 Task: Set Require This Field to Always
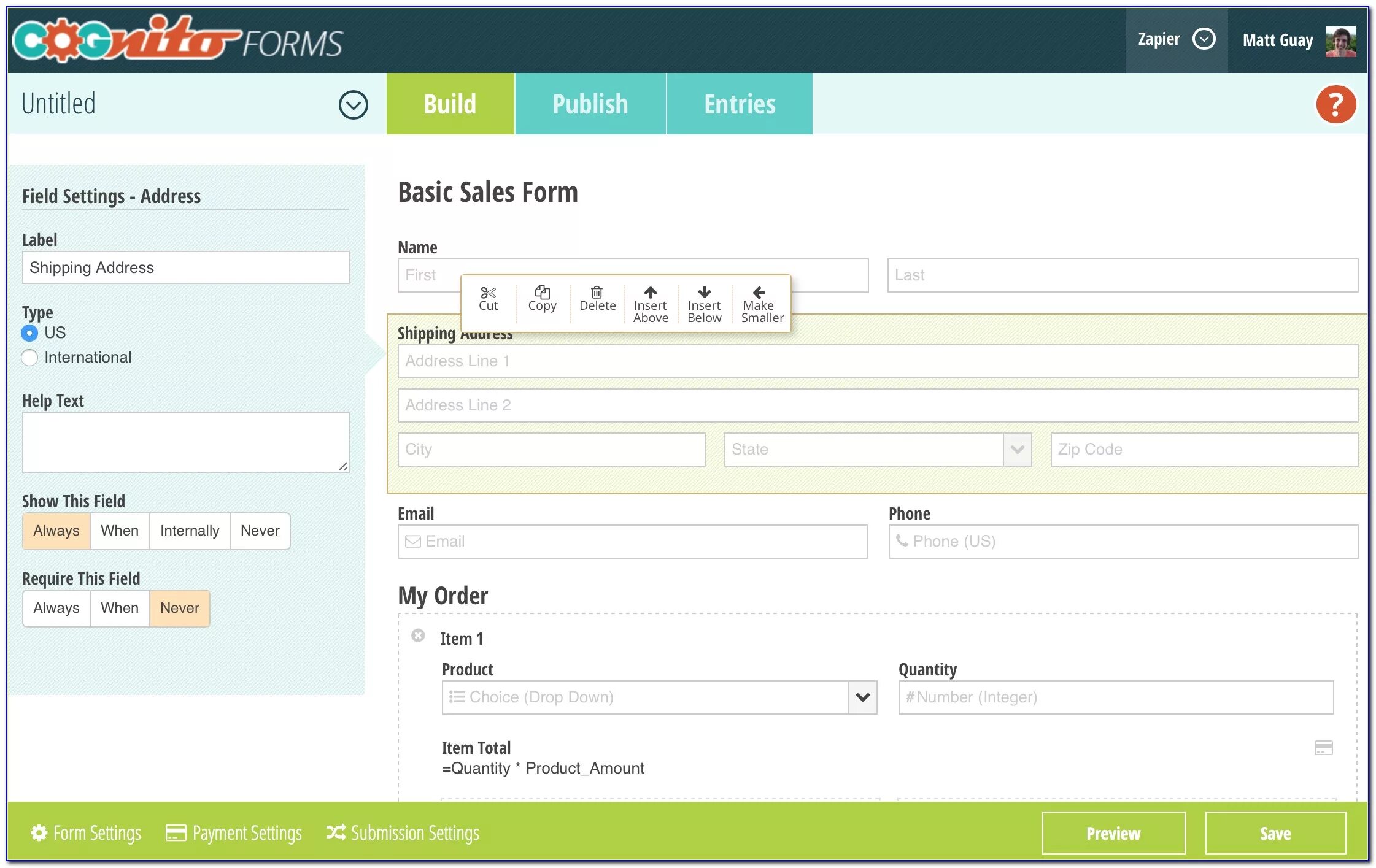(x=56, y=608)
